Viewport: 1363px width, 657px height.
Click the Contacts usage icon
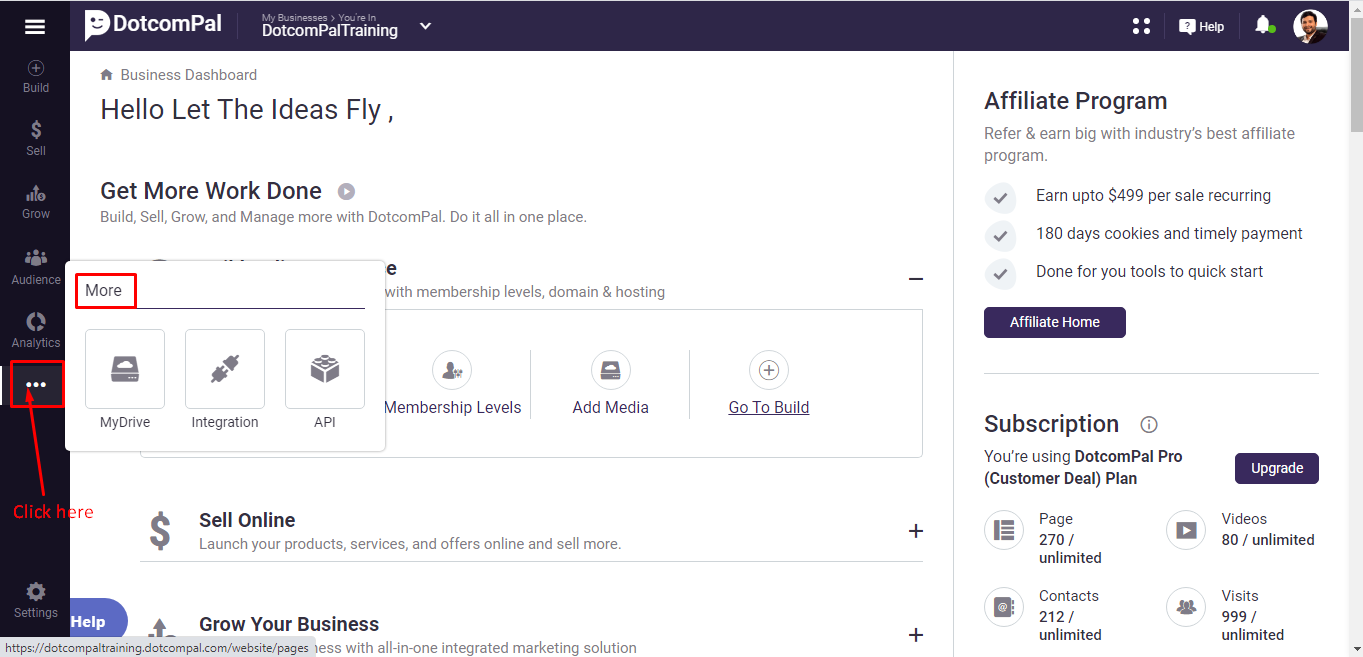pos(1004,607)
